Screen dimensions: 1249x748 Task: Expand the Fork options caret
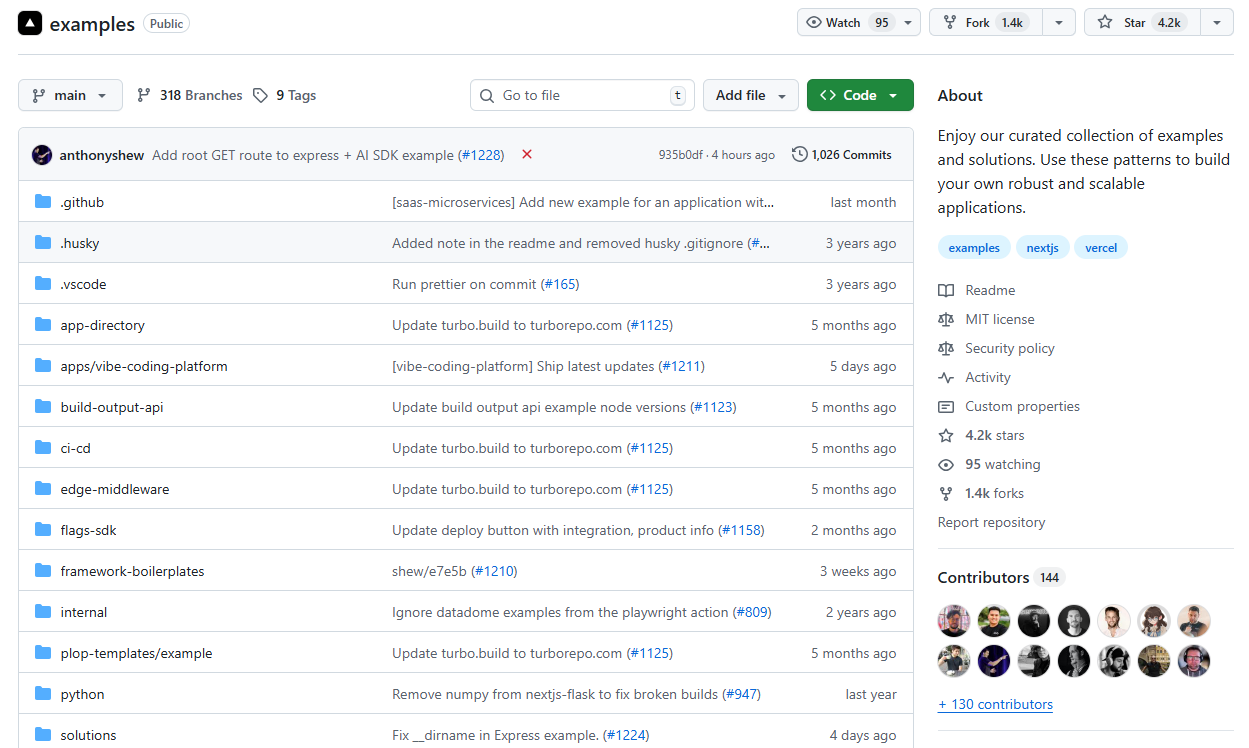point(1059,22)
